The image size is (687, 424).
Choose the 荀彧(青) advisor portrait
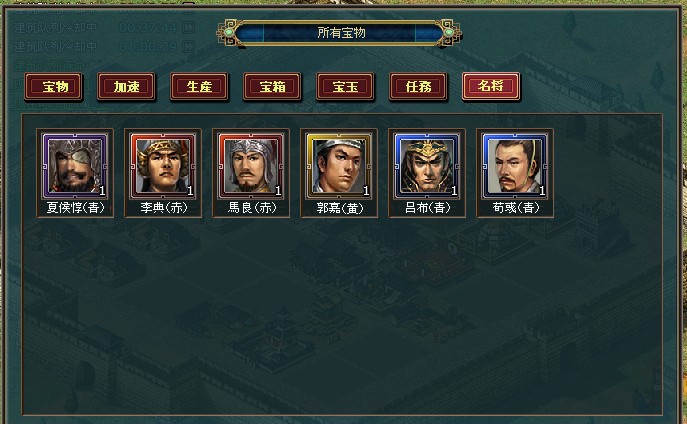515,166
